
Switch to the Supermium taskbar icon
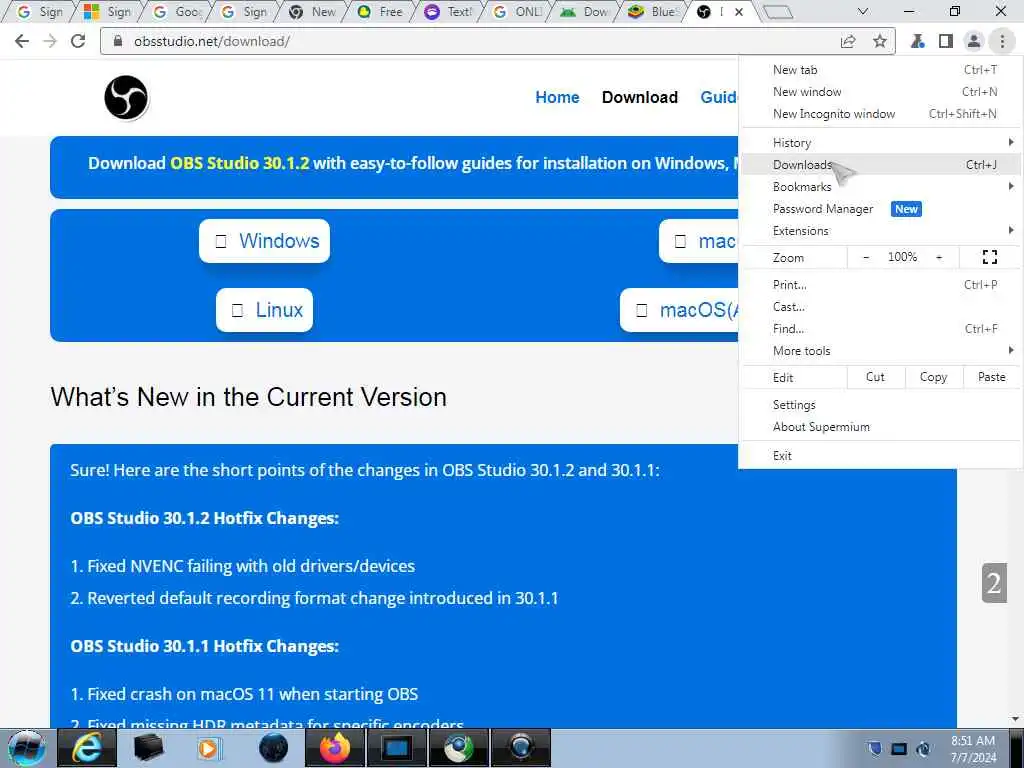(x=458, y=748)
